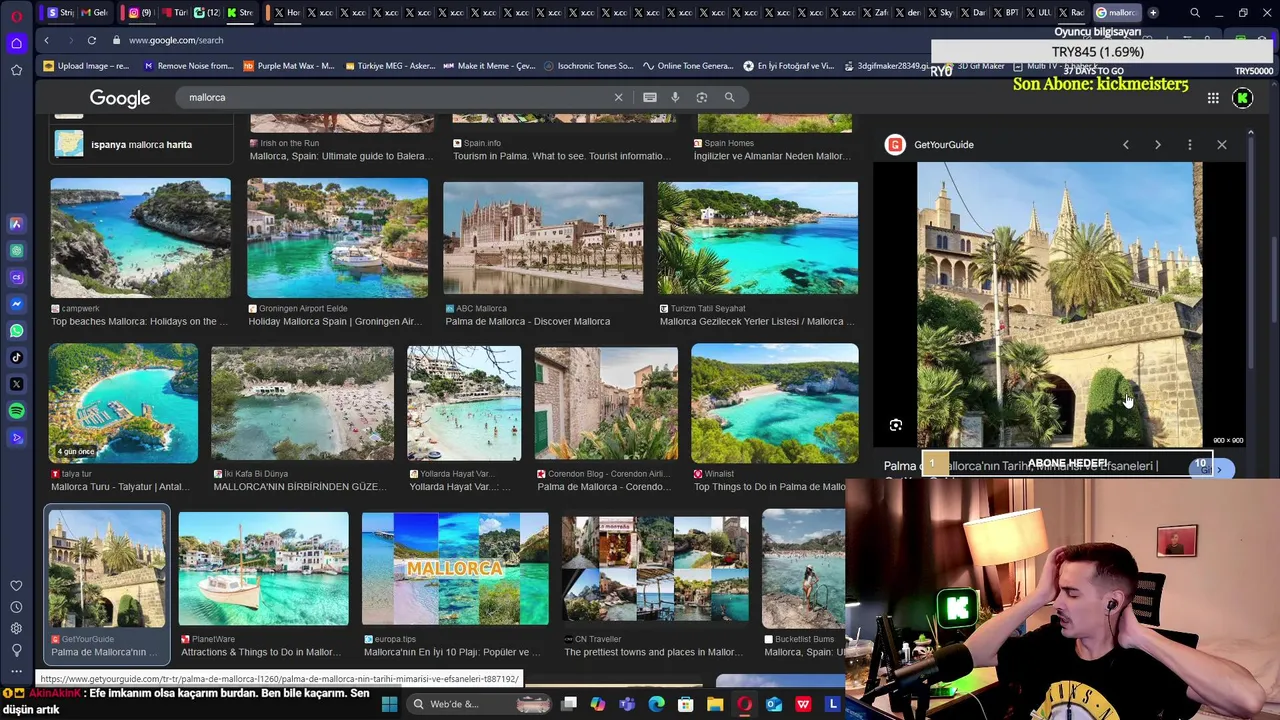Click large GetYourGuide preview image

(x=1060, y=304)
